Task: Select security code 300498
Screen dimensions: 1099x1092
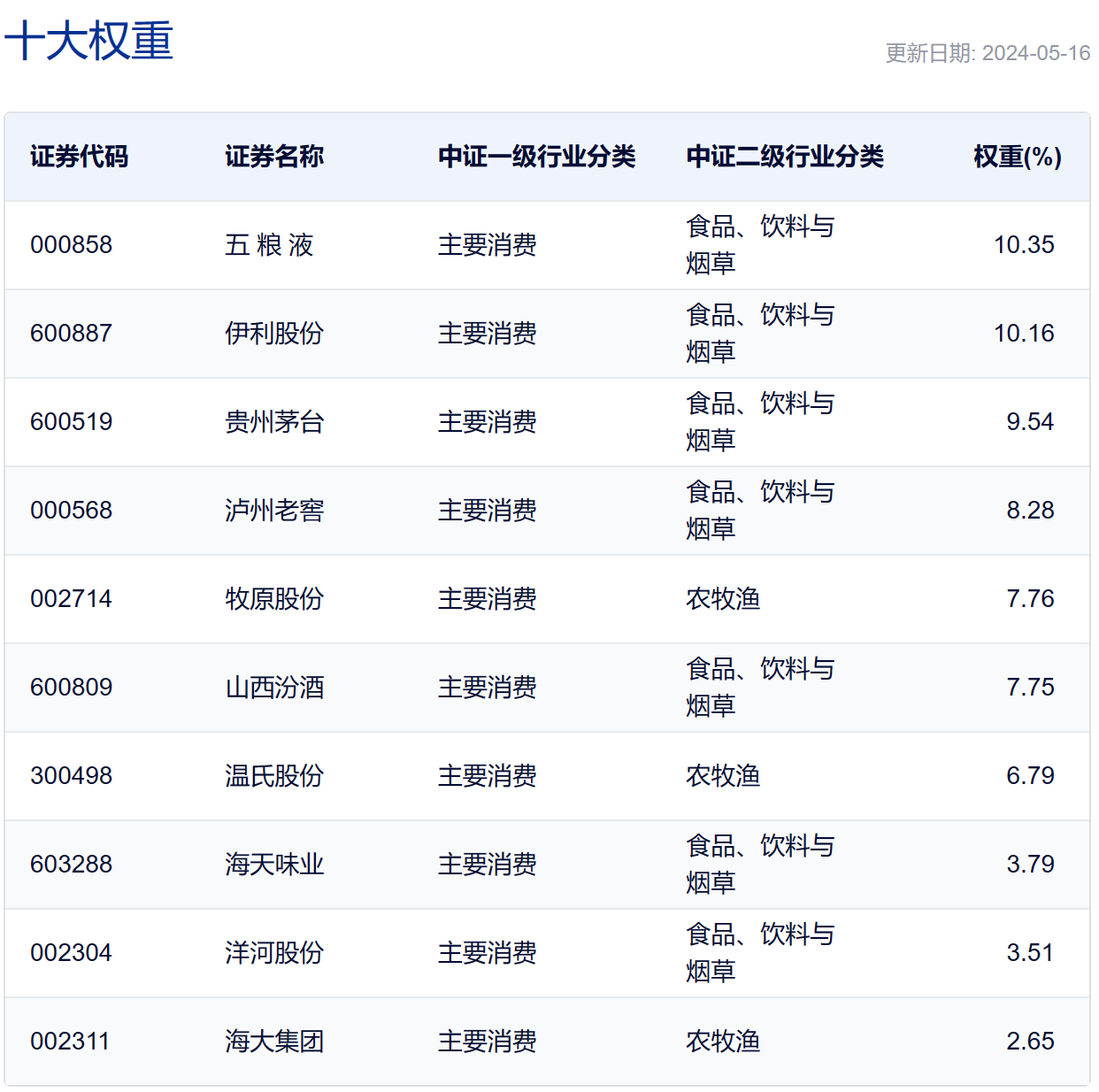Action: [72, 776]
